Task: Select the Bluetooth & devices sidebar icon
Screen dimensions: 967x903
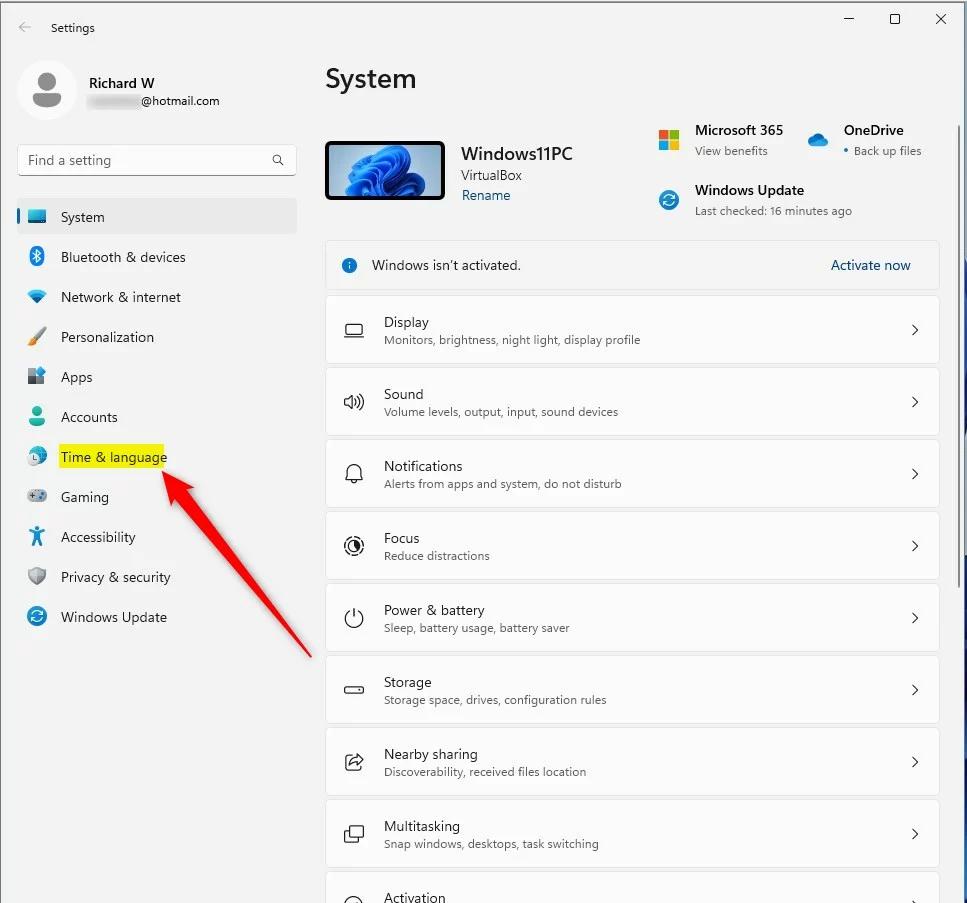Action: pos(37,257)
